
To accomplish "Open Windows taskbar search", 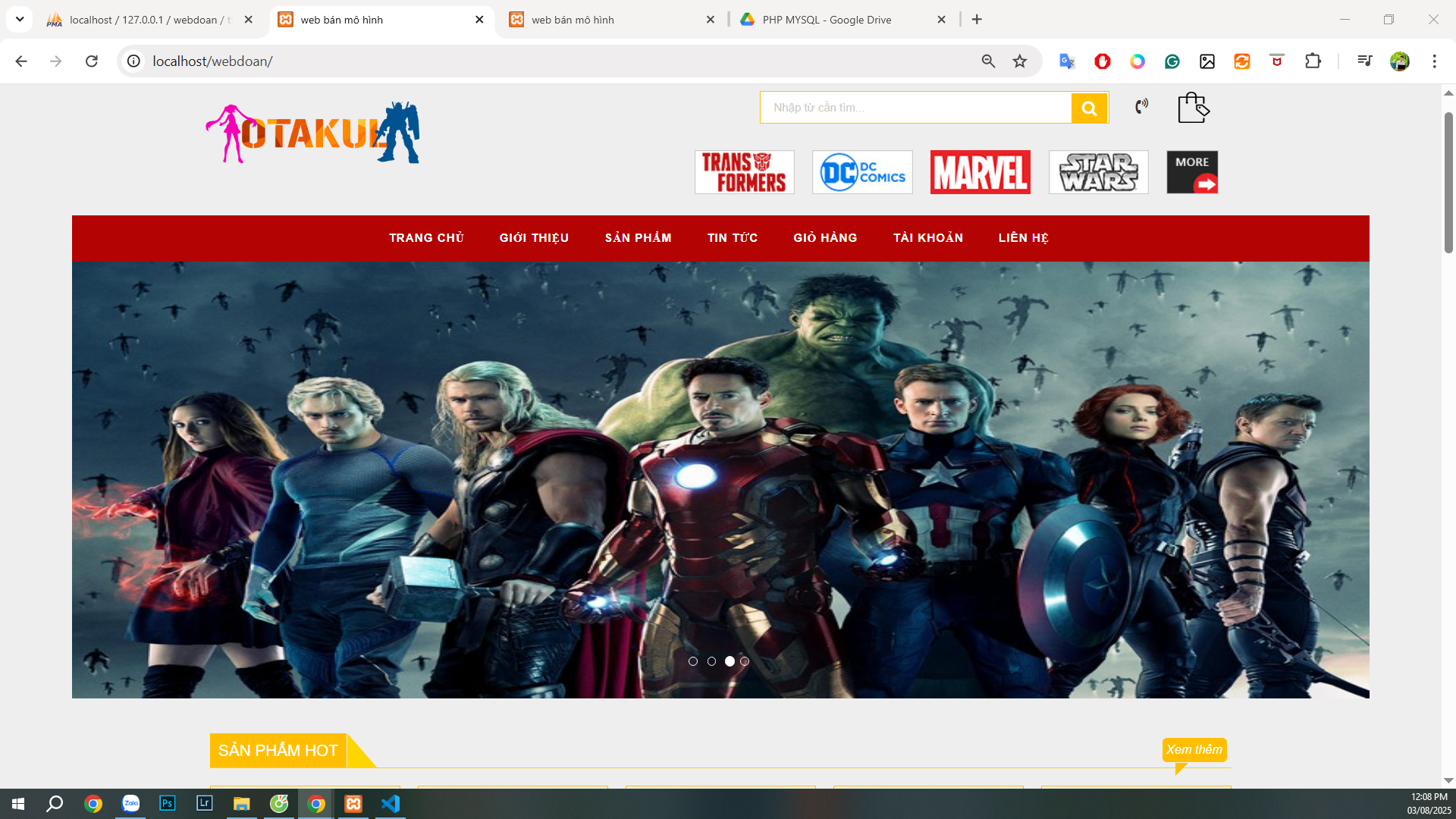I will tap(55, 804).
